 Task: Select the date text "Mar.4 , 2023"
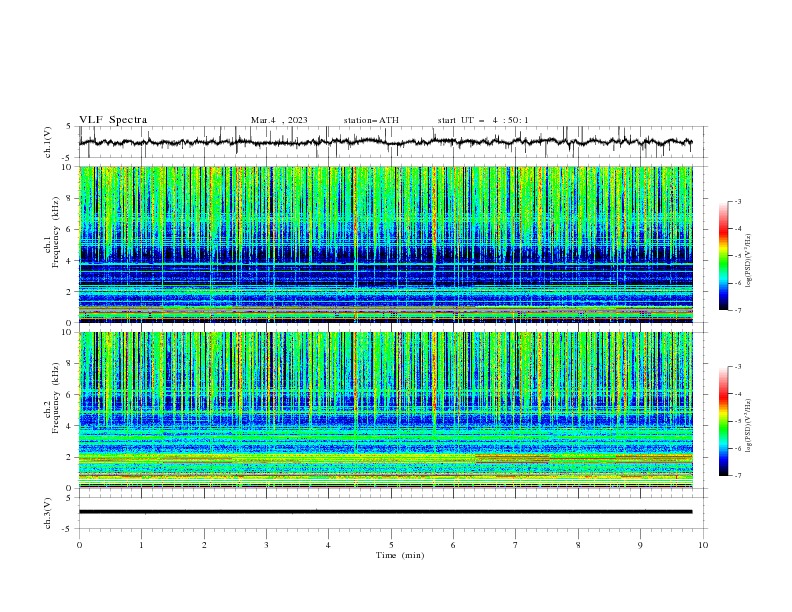(x=279, y=120)
